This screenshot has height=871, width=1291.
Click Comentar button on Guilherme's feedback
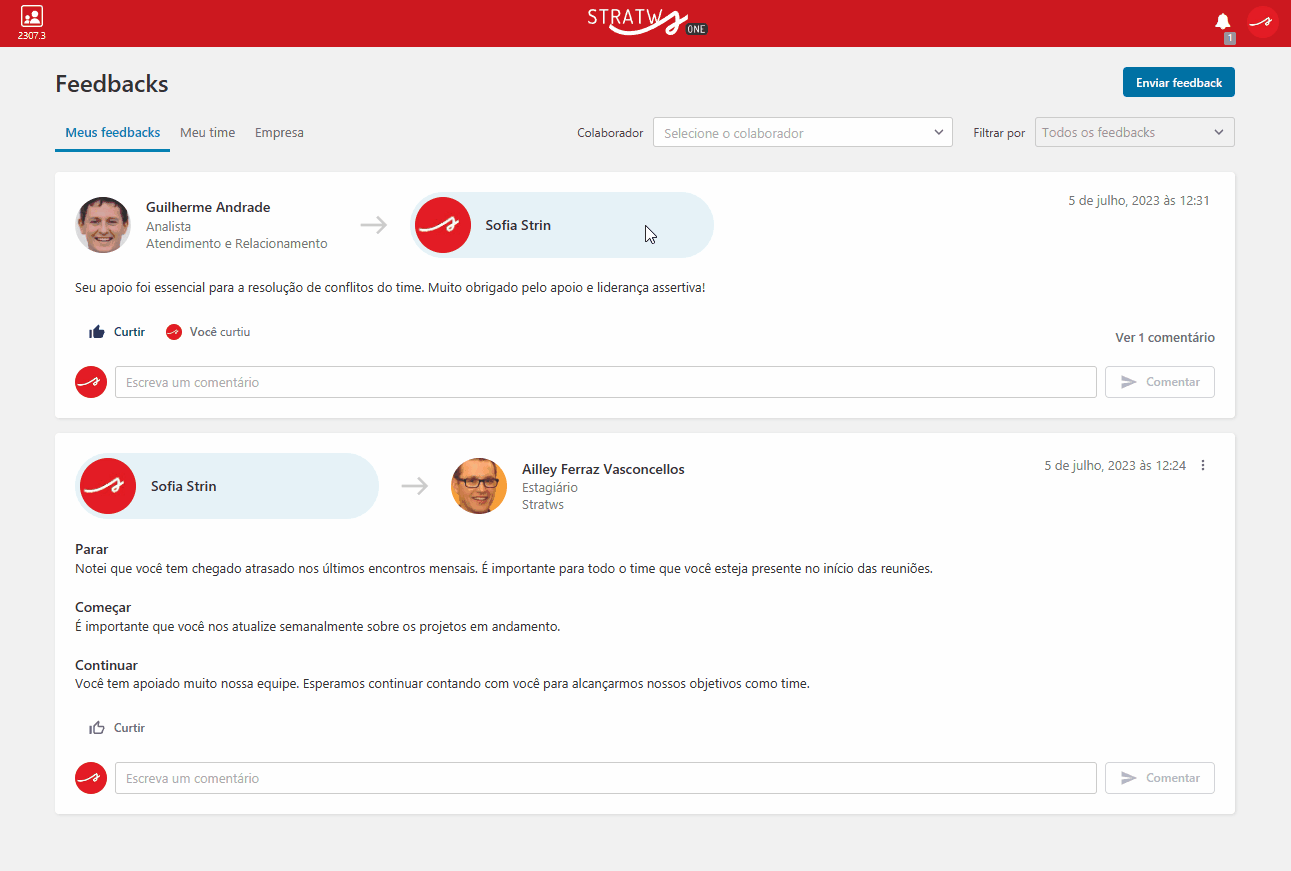click(x=1160, y=382)
